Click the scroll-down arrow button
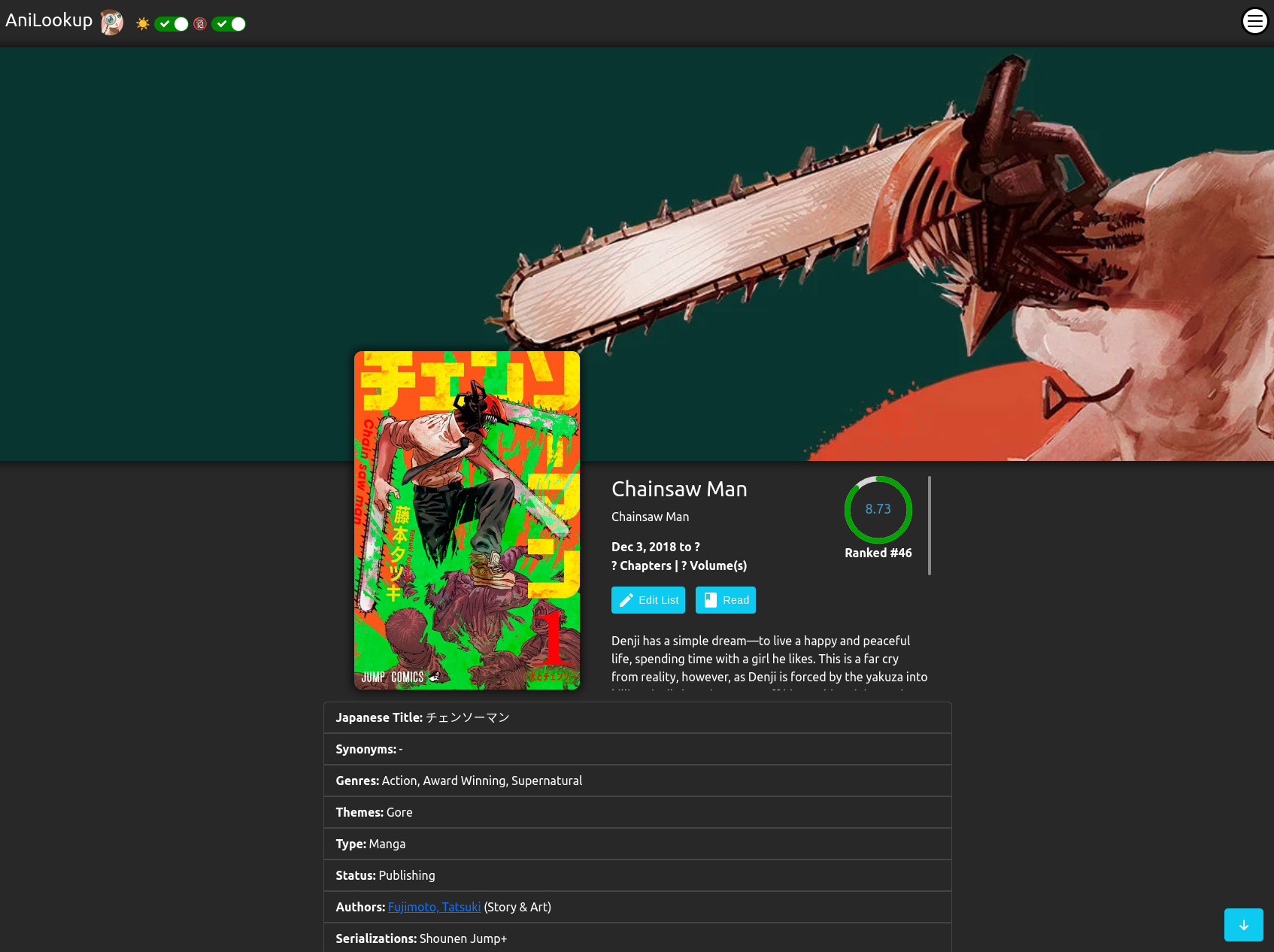Viewport: 1274px width, 952px height. point(1244,925)
